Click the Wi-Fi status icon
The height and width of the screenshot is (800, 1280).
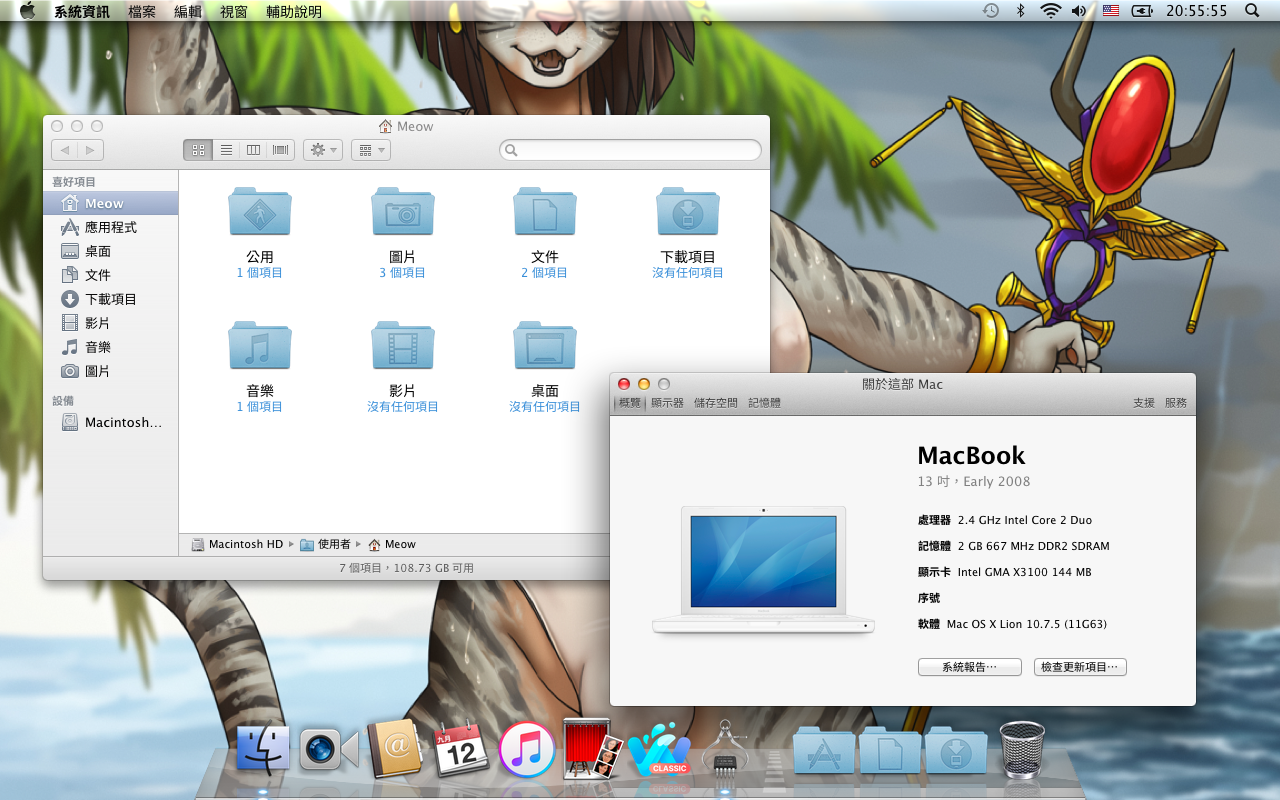1050,11
